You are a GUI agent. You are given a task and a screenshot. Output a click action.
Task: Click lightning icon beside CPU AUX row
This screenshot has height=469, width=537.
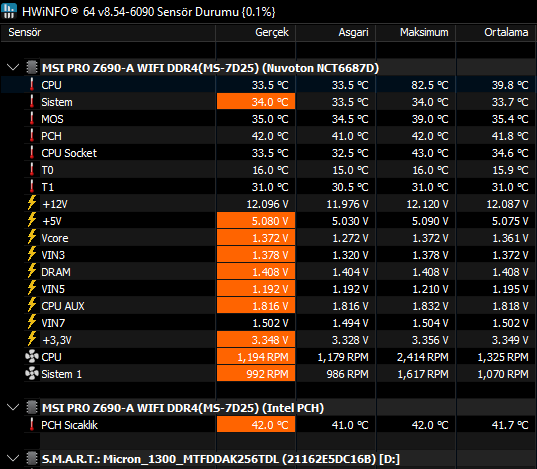point(32,305)
